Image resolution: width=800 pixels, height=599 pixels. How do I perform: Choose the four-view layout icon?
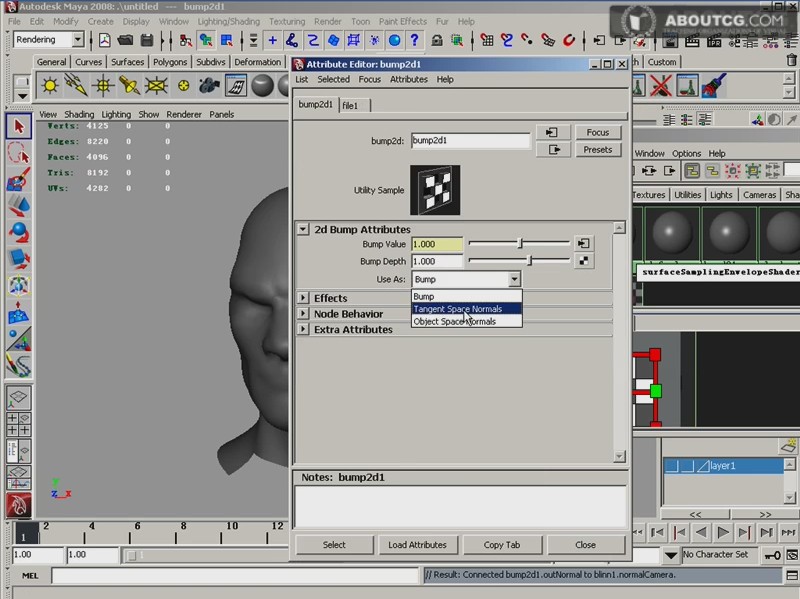[x=19, y=425]
